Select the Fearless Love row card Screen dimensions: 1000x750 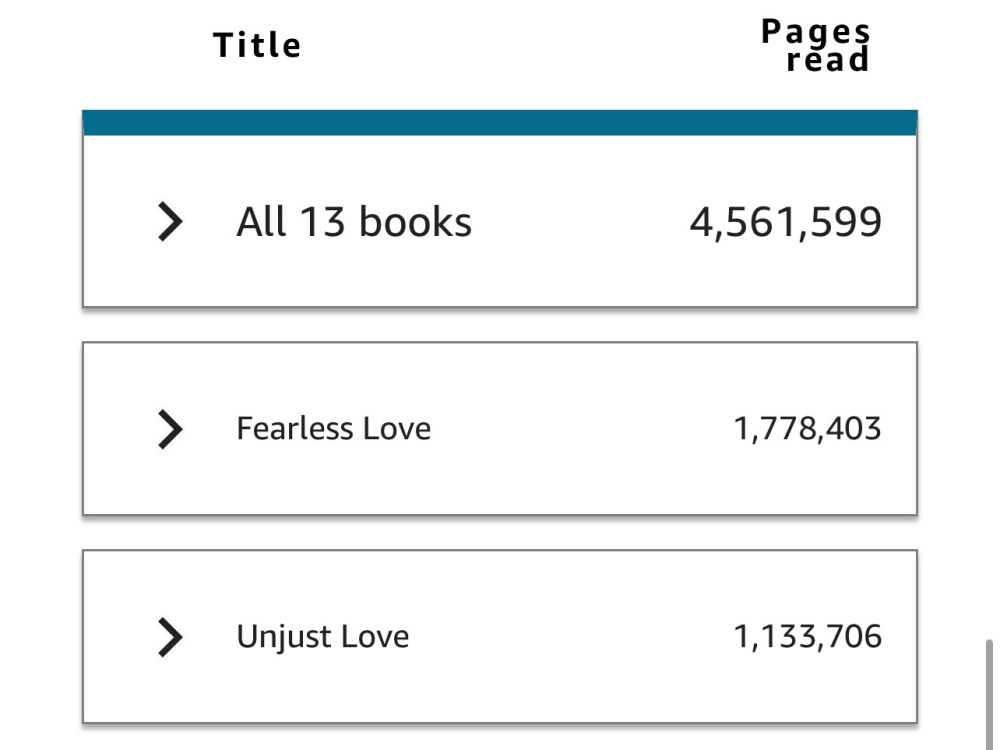pos(500,429)
